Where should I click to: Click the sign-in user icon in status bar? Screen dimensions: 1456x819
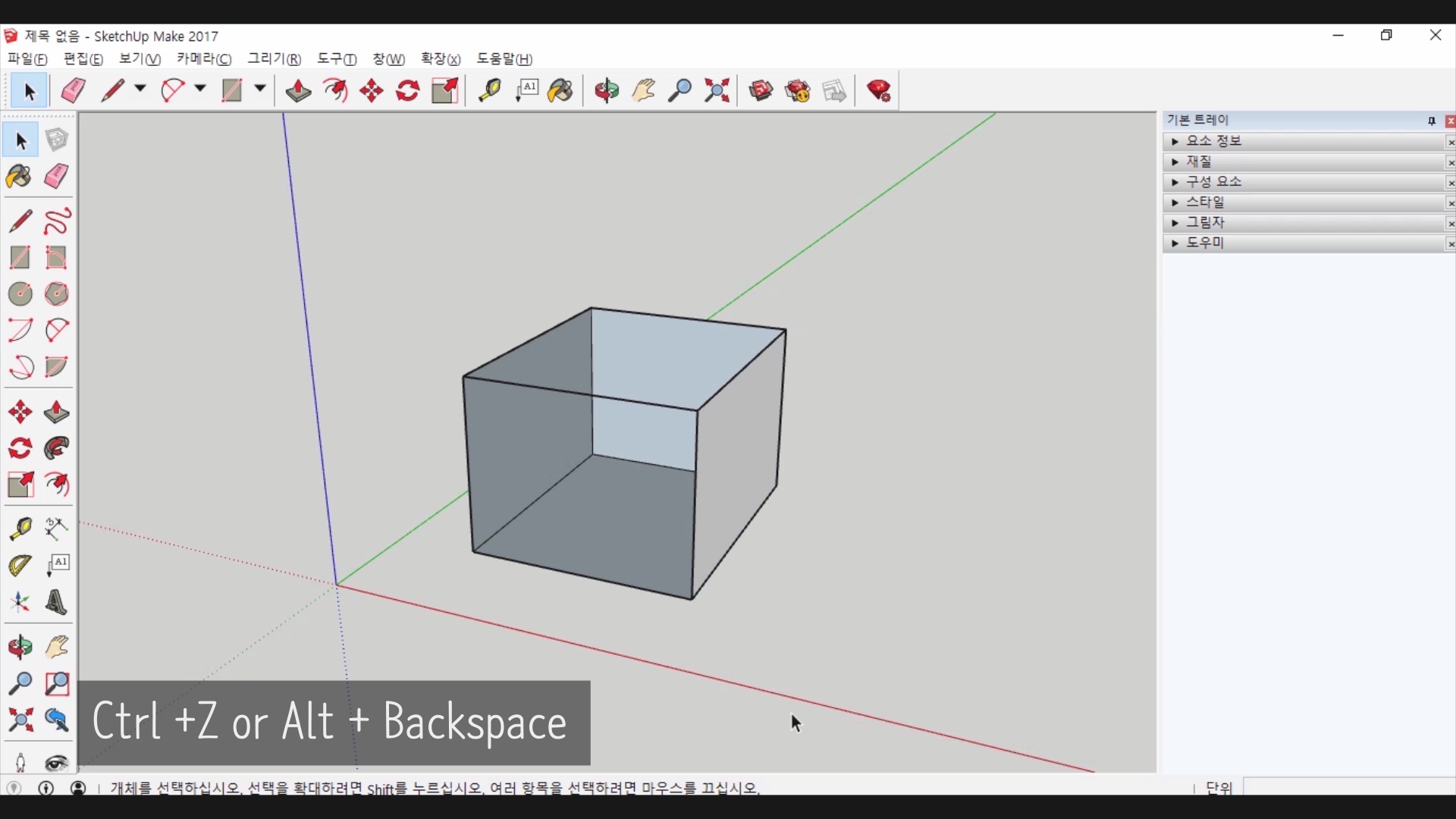tap(78, 788)
